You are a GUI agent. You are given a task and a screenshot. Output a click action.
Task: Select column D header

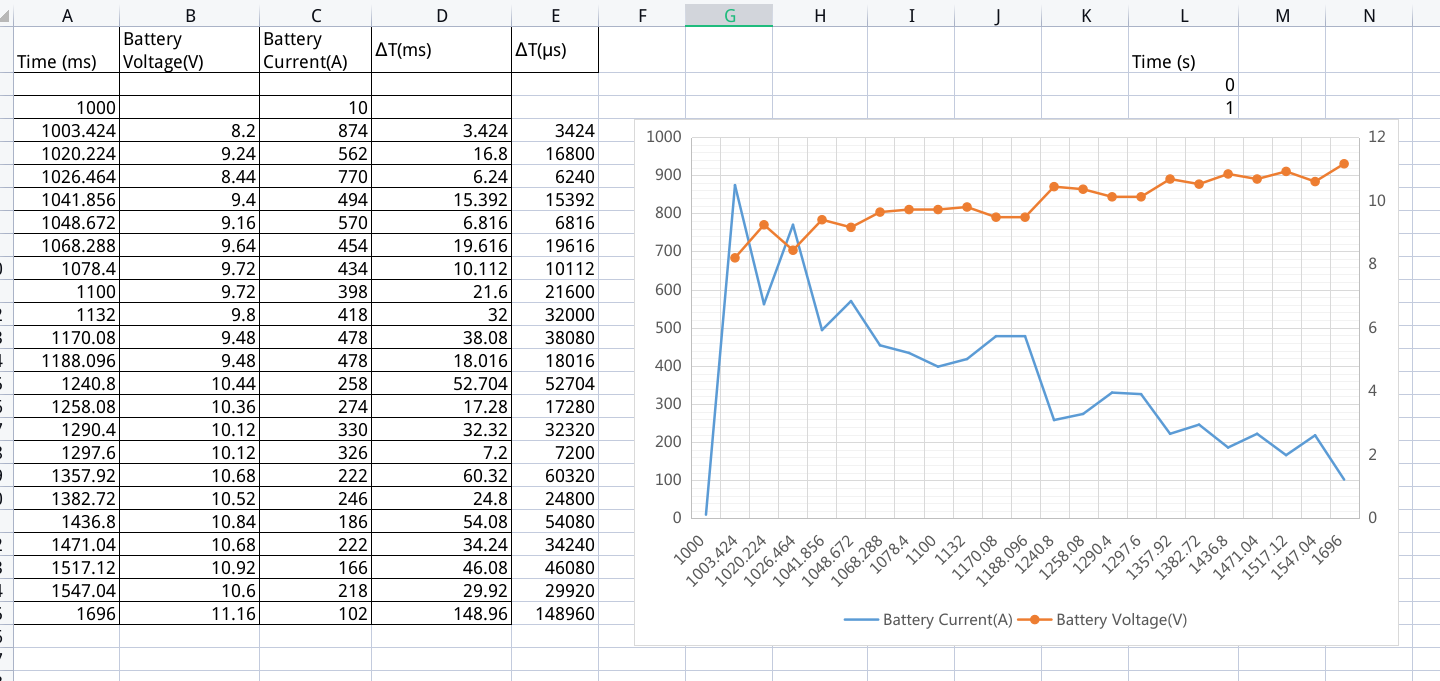pos(442,15)
